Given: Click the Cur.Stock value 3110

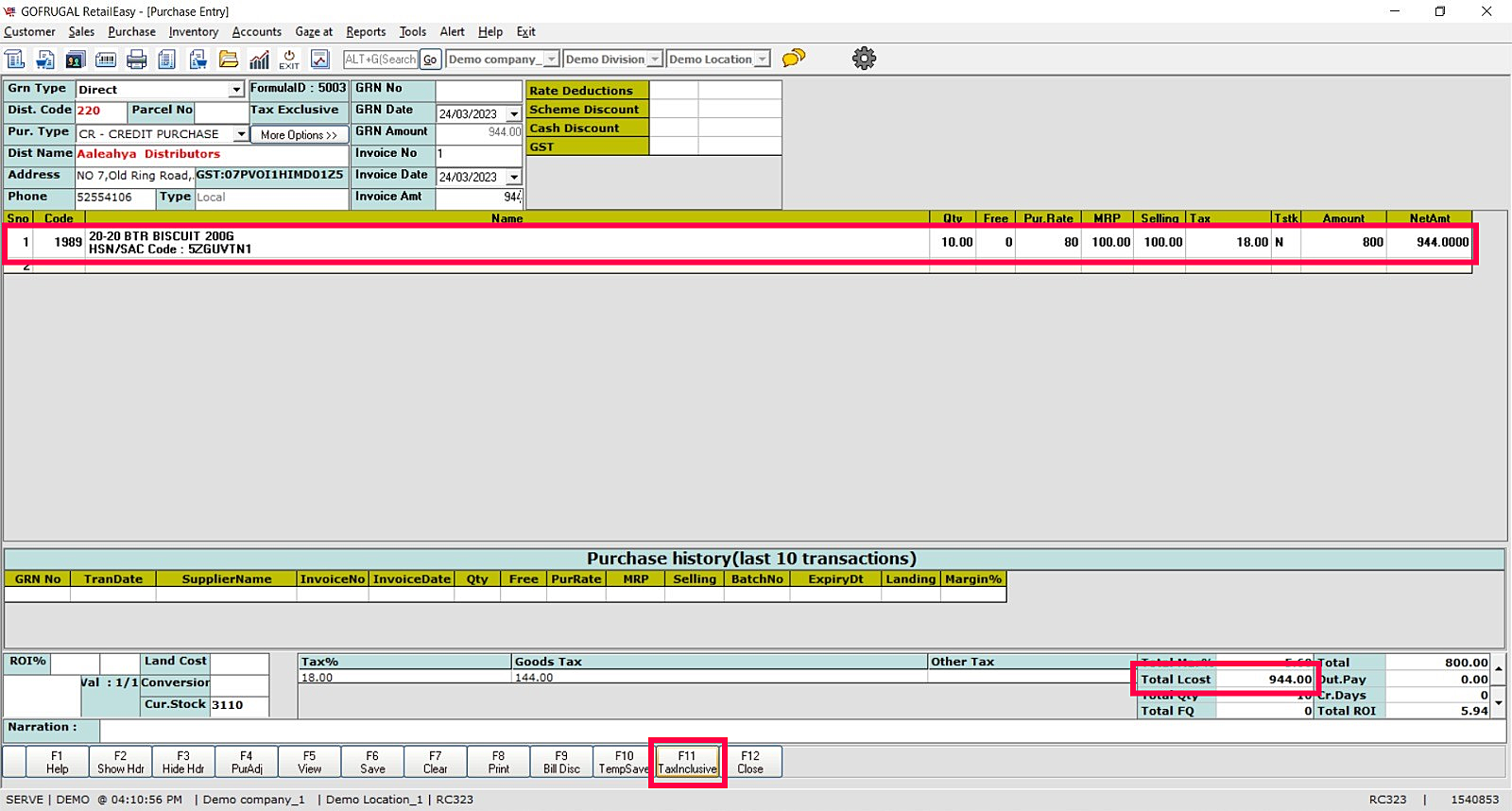Looking at the screenshot, I should 227,705.
